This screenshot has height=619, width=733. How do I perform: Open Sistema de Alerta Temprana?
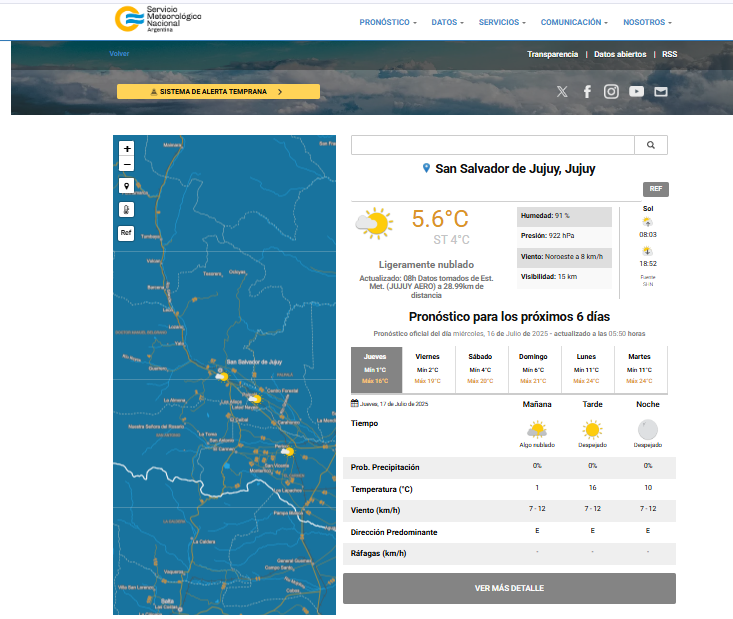coord(218,91)
